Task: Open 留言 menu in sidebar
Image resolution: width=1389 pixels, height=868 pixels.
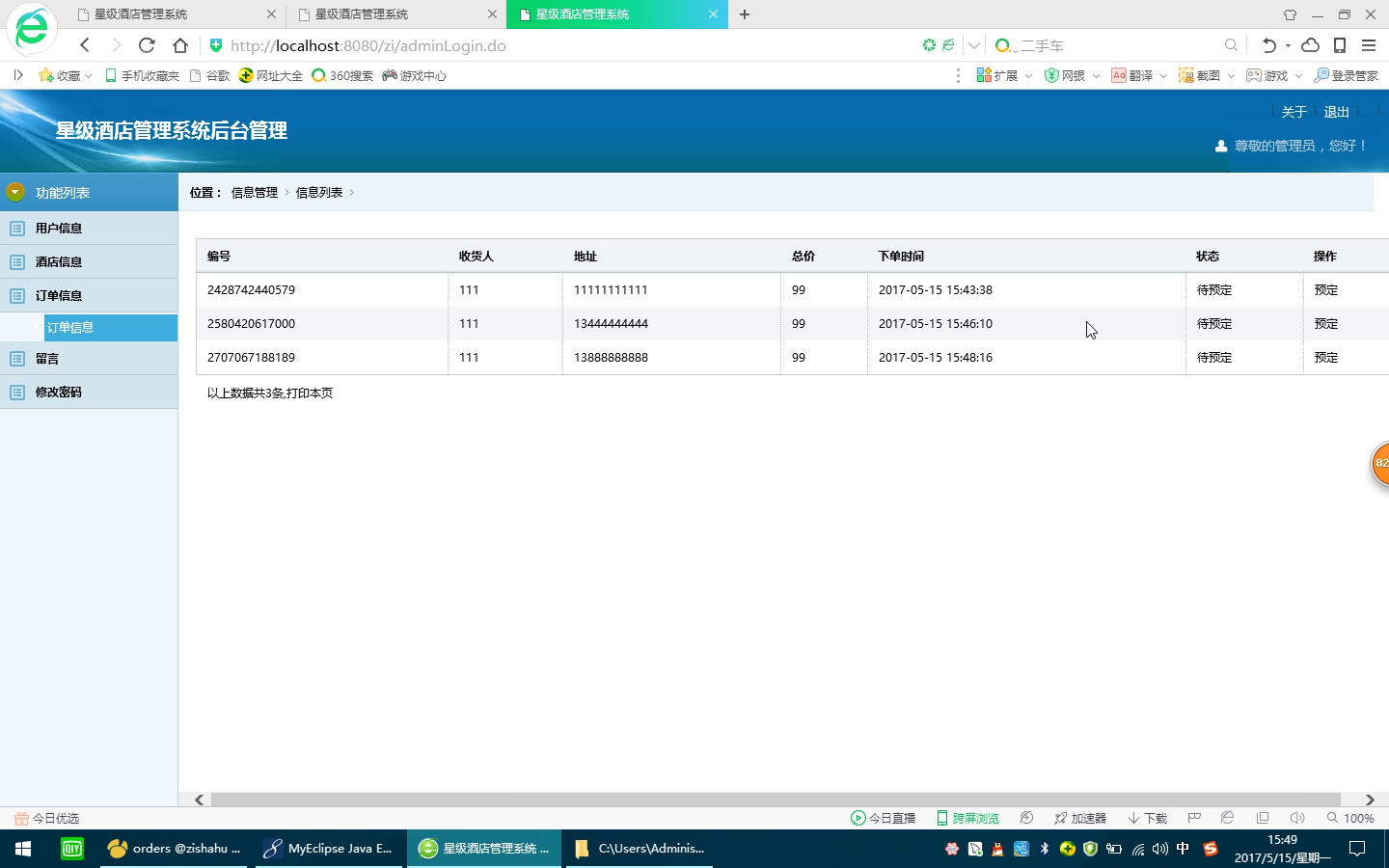Action: point(89,358)
